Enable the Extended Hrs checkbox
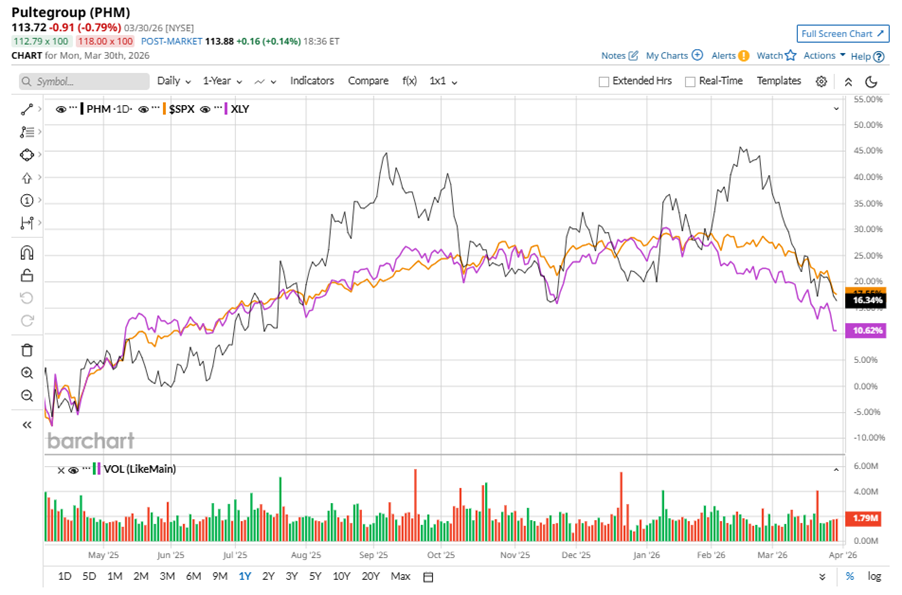Image resolution: width=902 pixels, height=595 pixels. tap(603, 82)
